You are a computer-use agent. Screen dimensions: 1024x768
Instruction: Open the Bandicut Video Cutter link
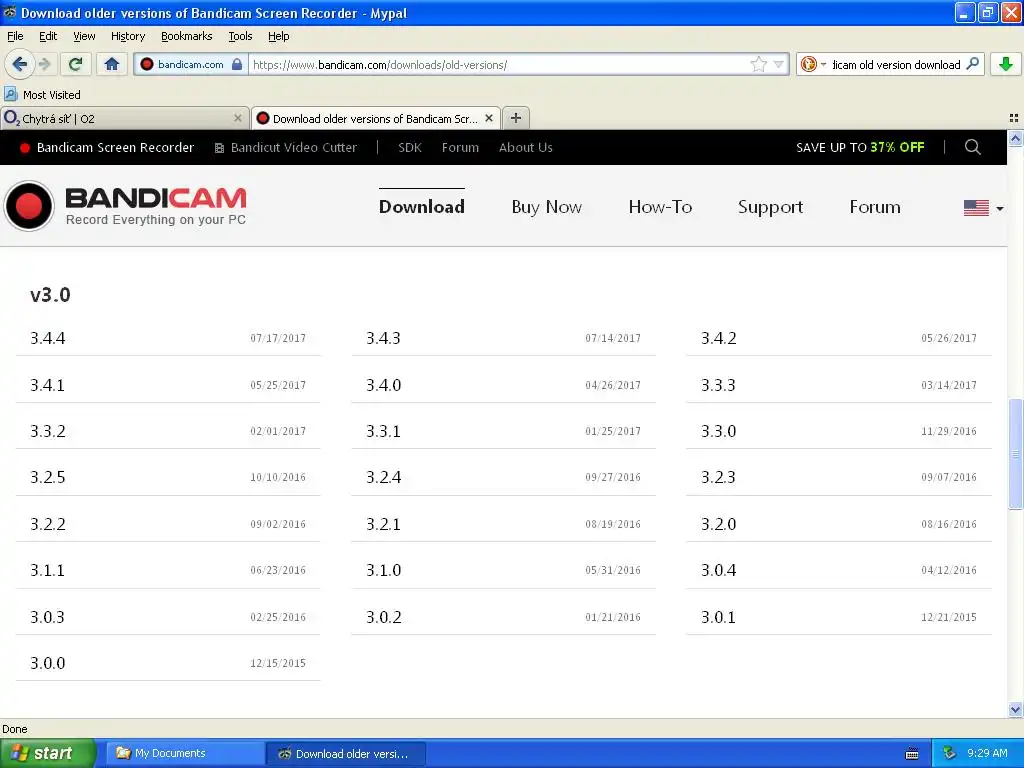point(285,148)
